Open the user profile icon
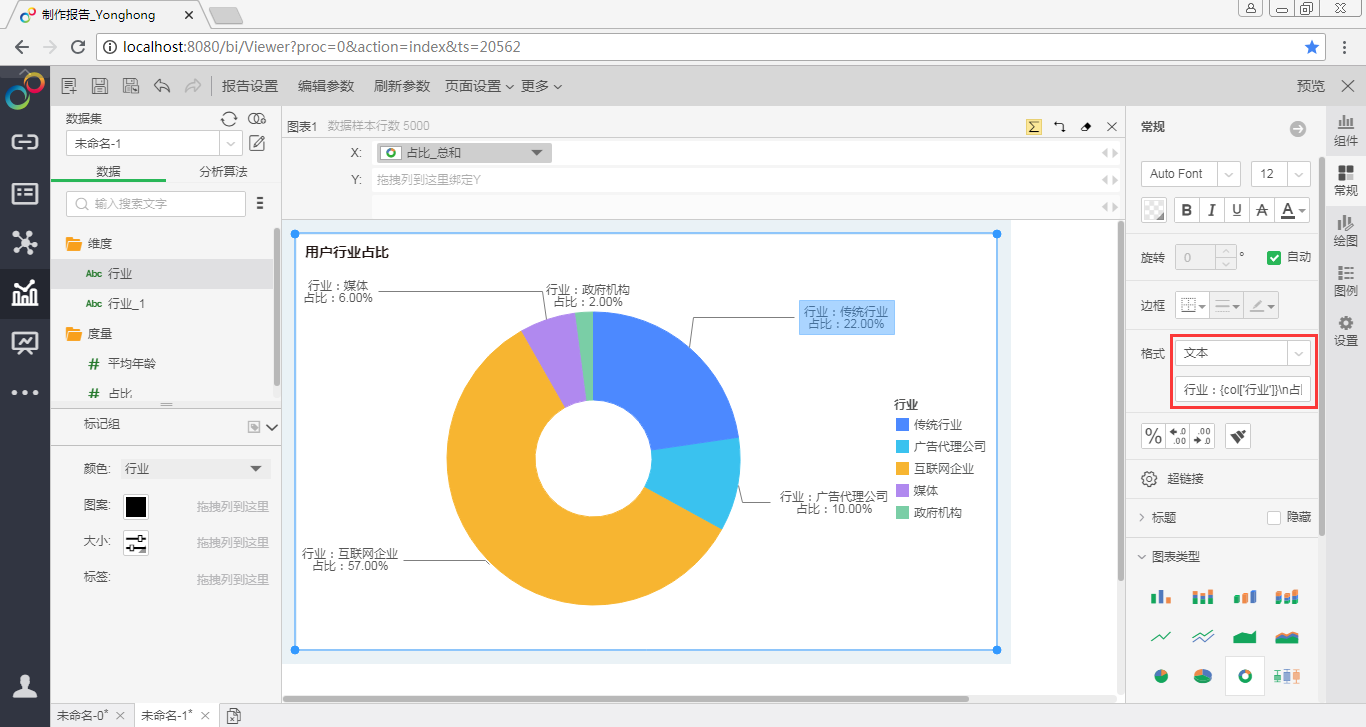Image resolution: width=1366 pixels, height=727 pixels. tap(25, 685)
